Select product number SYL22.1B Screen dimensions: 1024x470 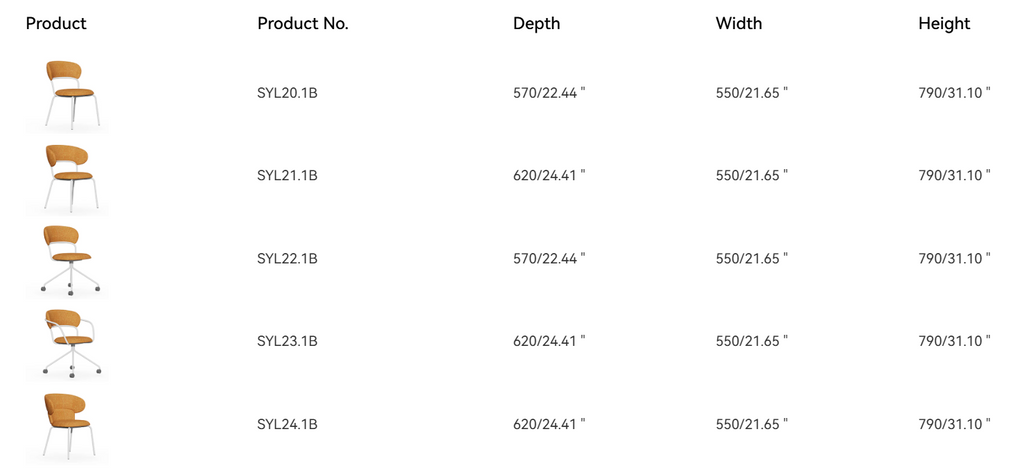click(287, 259)
